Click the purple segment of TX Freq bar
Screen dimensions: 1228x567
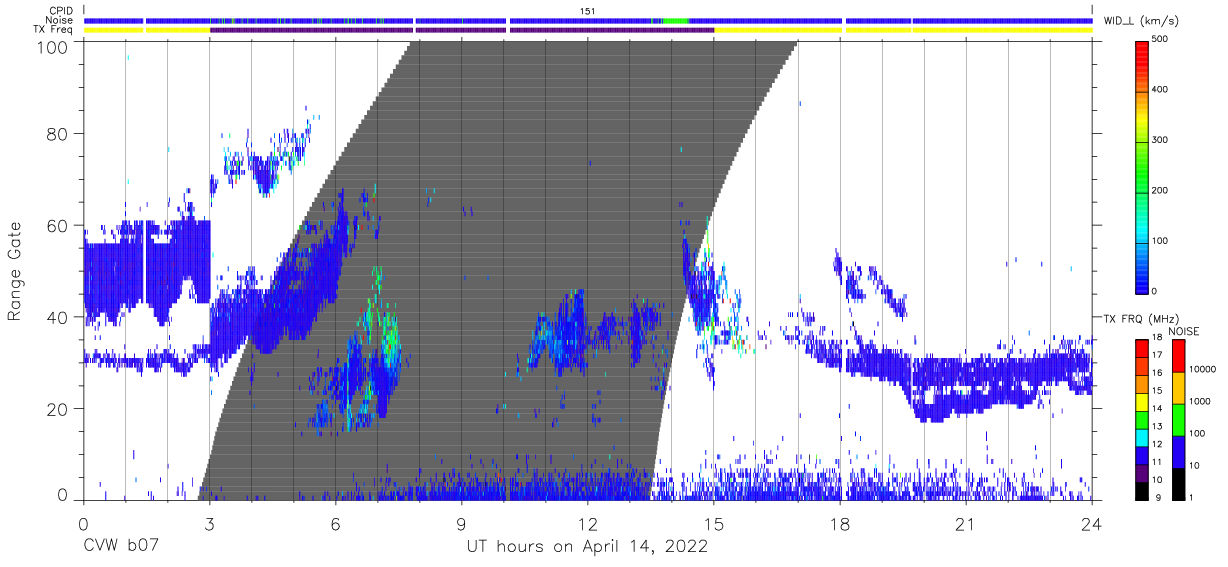(461, 30)
